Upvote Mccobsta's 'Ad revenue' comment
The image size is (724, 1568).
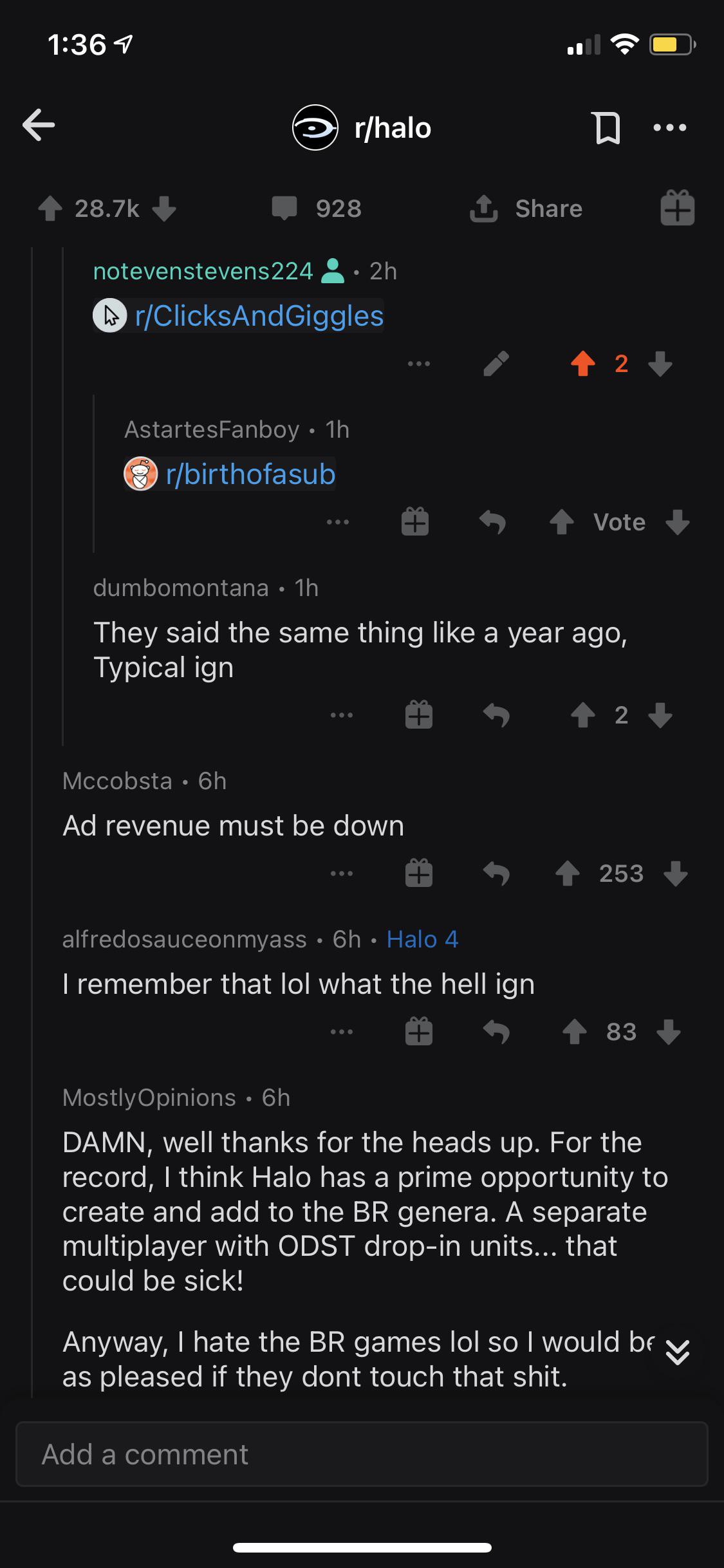[x=569, y=873]
